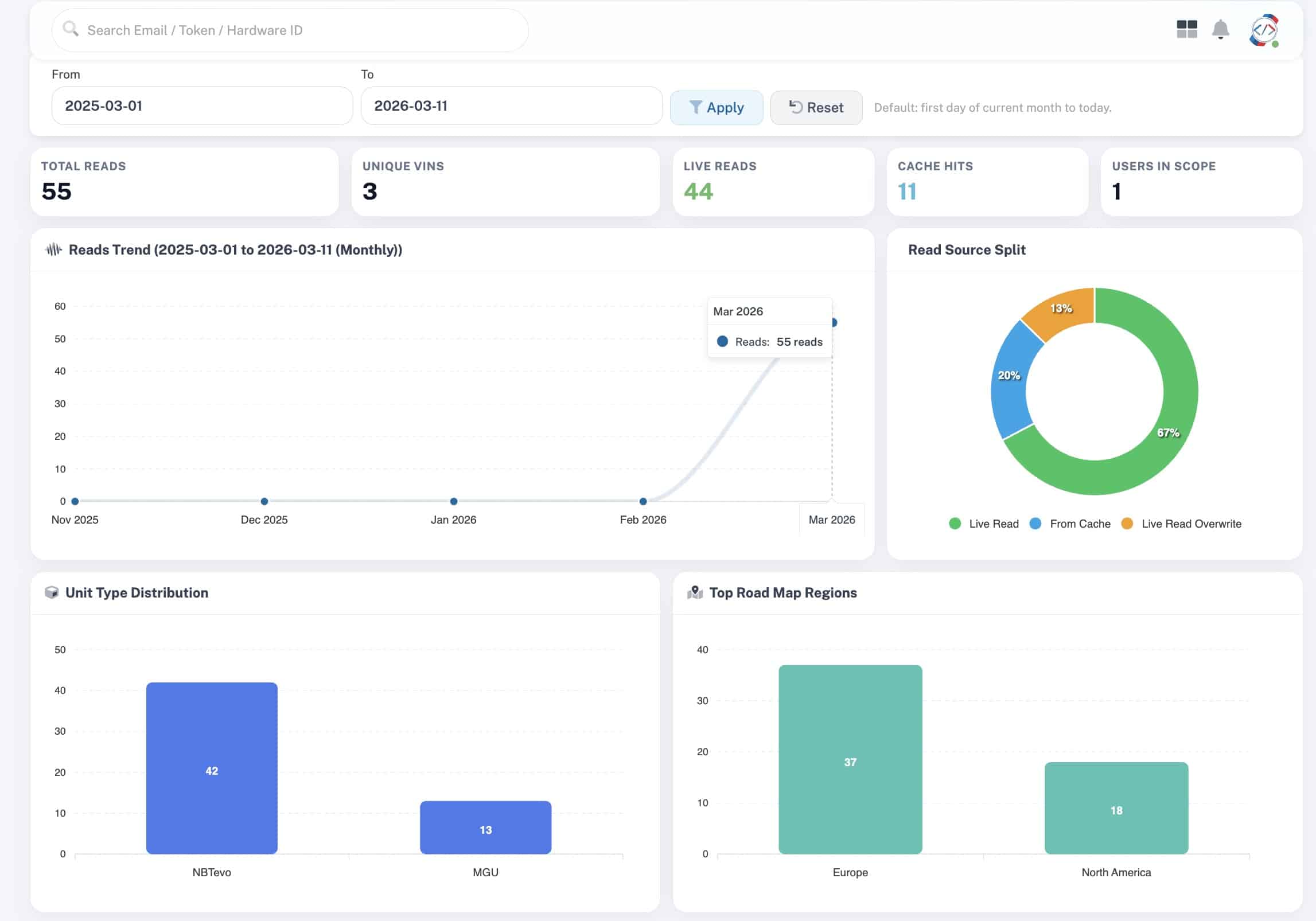Apply the date range filter

point(716,107)
